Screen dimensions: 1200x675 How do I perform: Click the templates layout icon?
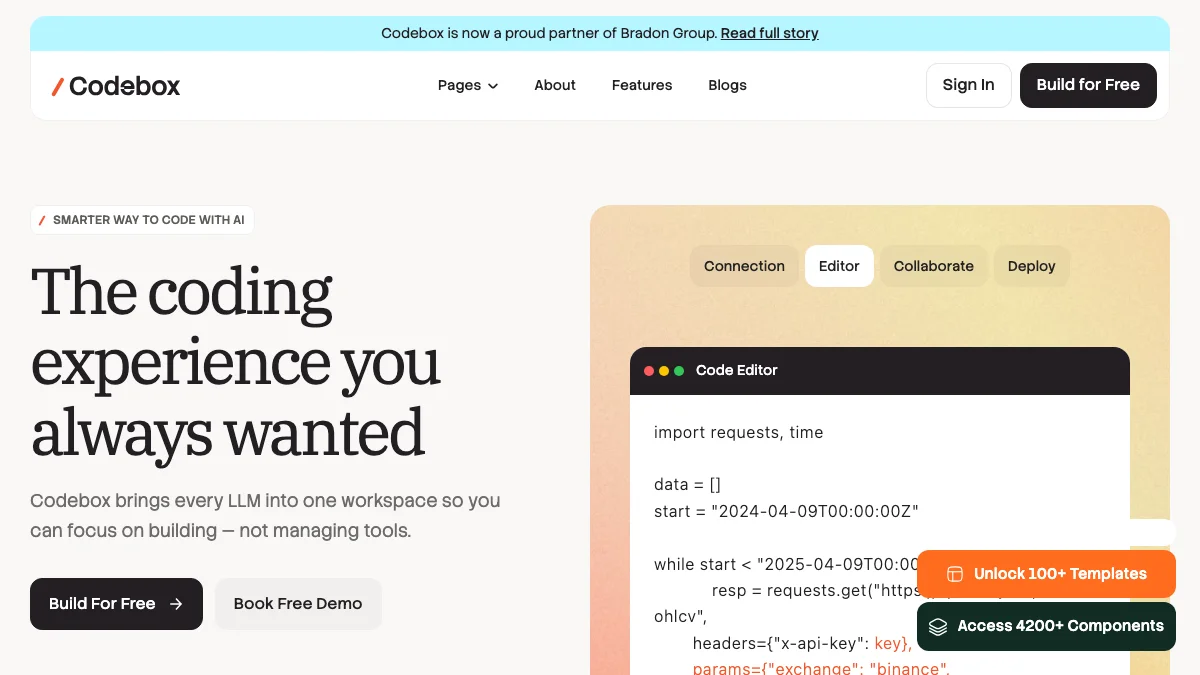tap(955, 574)
